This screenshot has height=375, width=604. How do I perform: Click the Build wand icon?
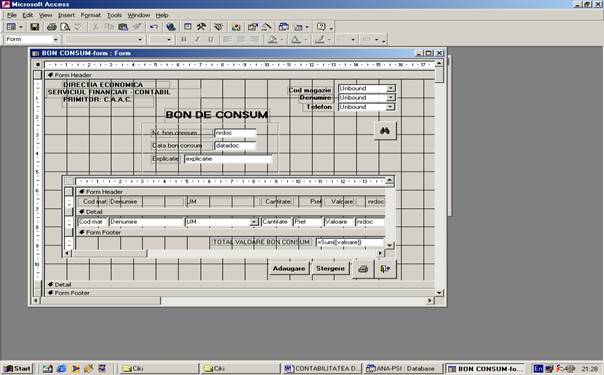coord(267,27)
